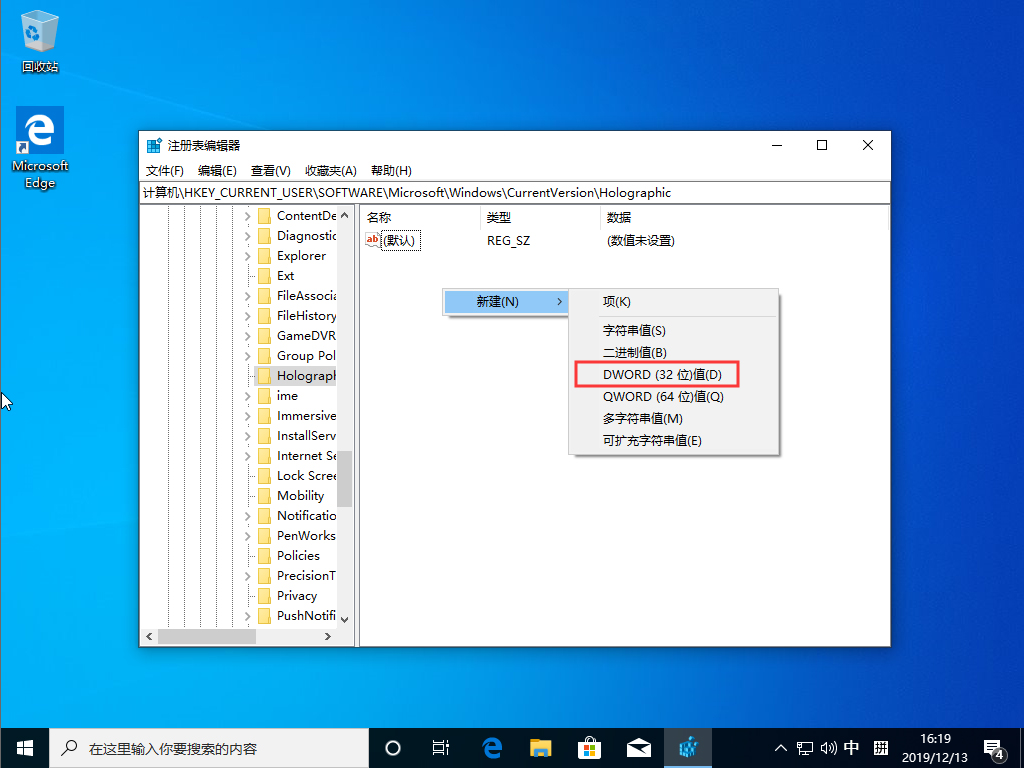The width and height of the screenshot is (1024, 768).
Task: Open Microsoft Store from the taskbar
Action: pos(589,747)
